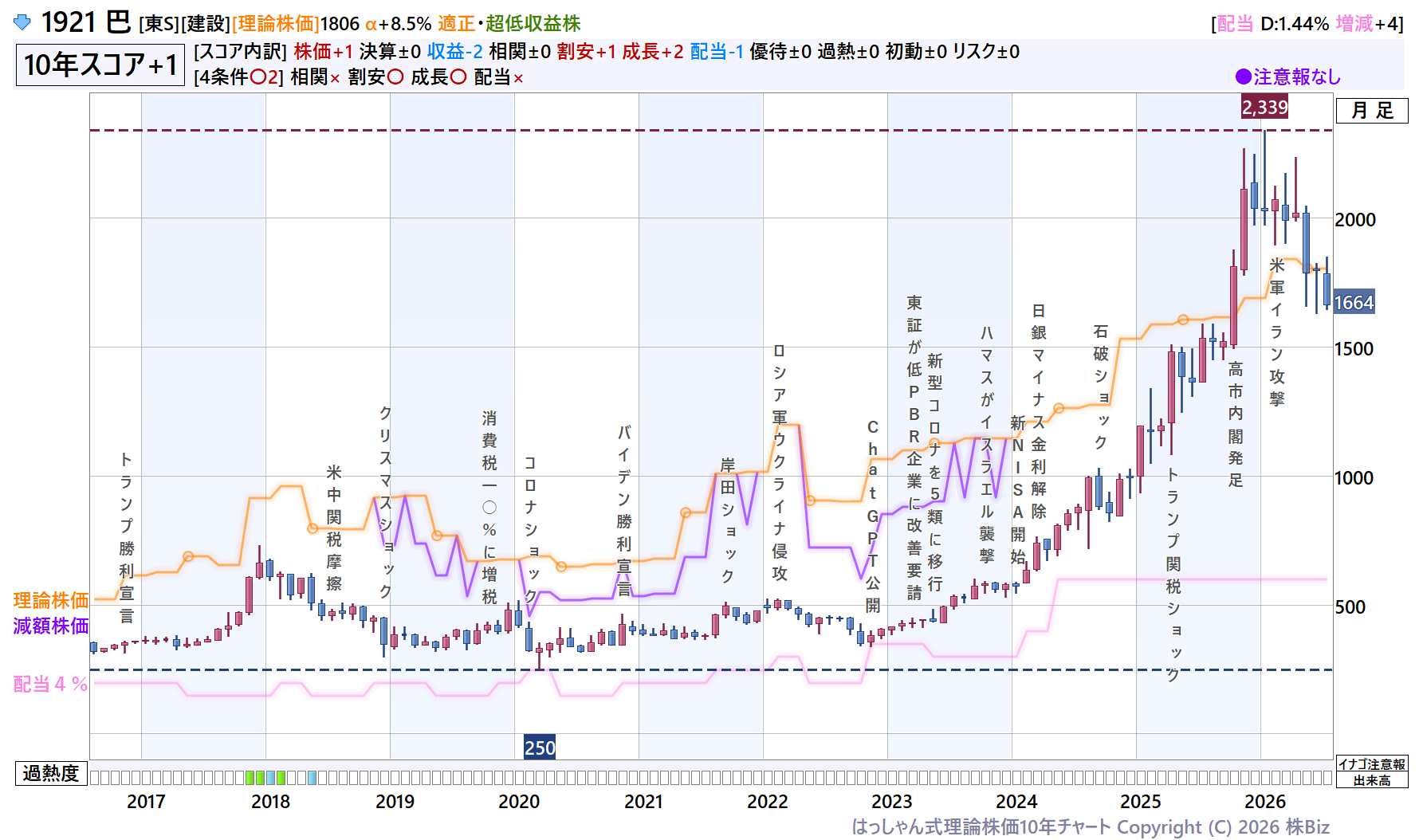Click the 株価+1 score item
This screenshot has height=840, width=1419.
coord(323,52)
